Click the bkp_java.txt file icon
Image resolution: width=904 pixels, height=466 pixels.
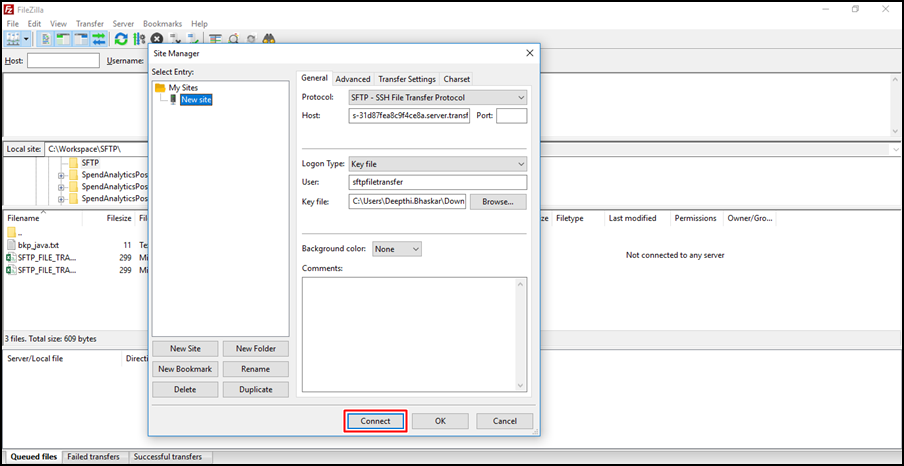(12, 245)
